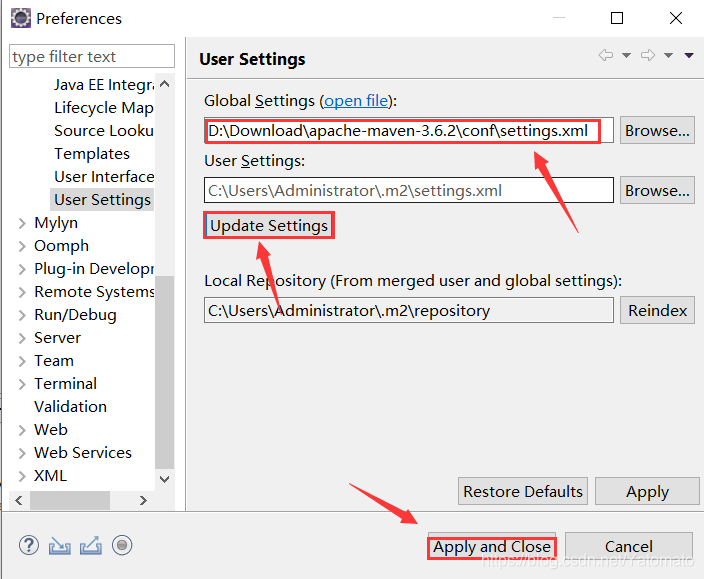Expand the Remote Systems node
Image resolution: width=704 pixels, height=579 pixels.
click(22, 292)
